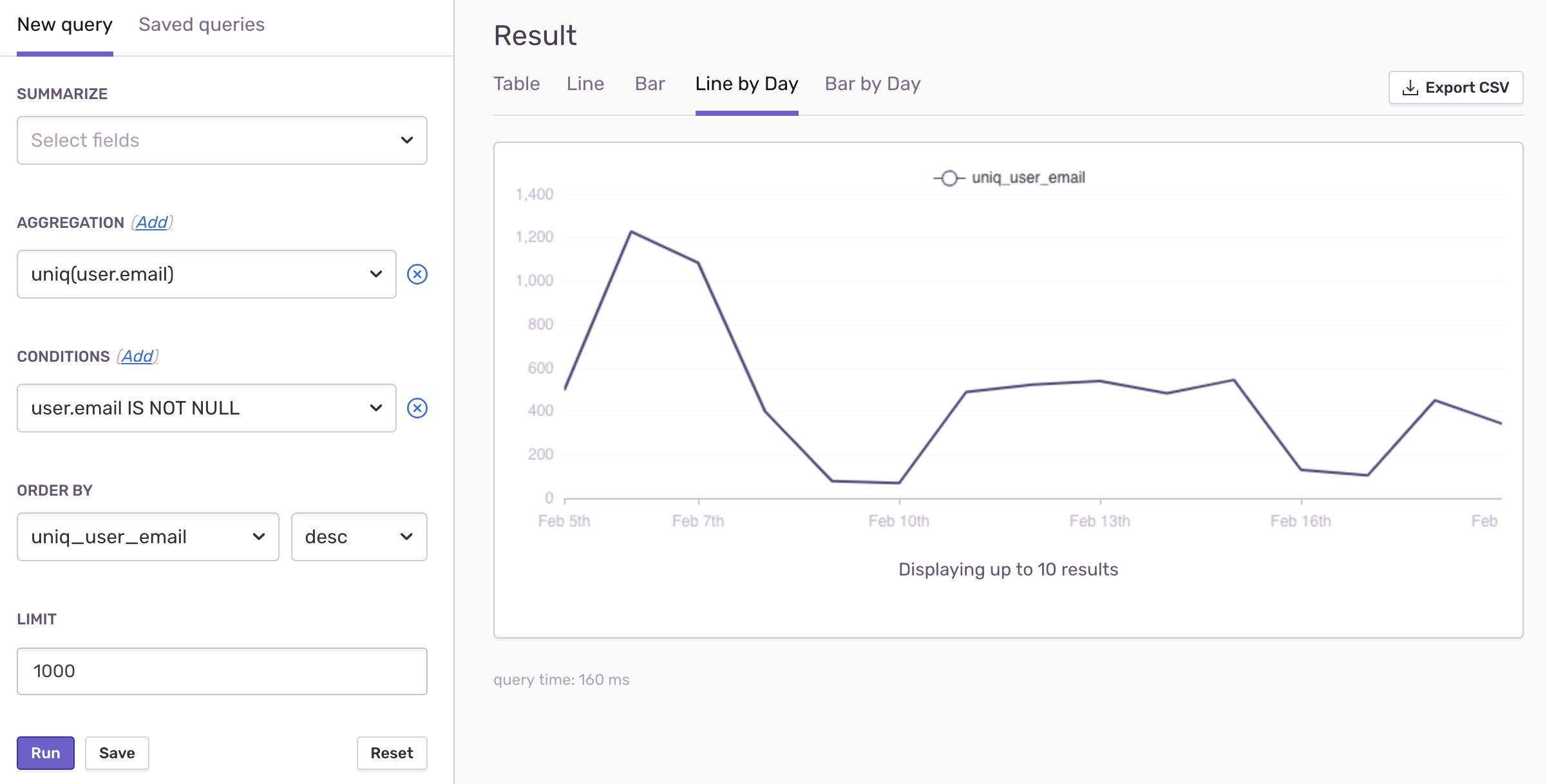
Task: Click the uniq_user_email legend marker
Action: (x=949, y=178)
